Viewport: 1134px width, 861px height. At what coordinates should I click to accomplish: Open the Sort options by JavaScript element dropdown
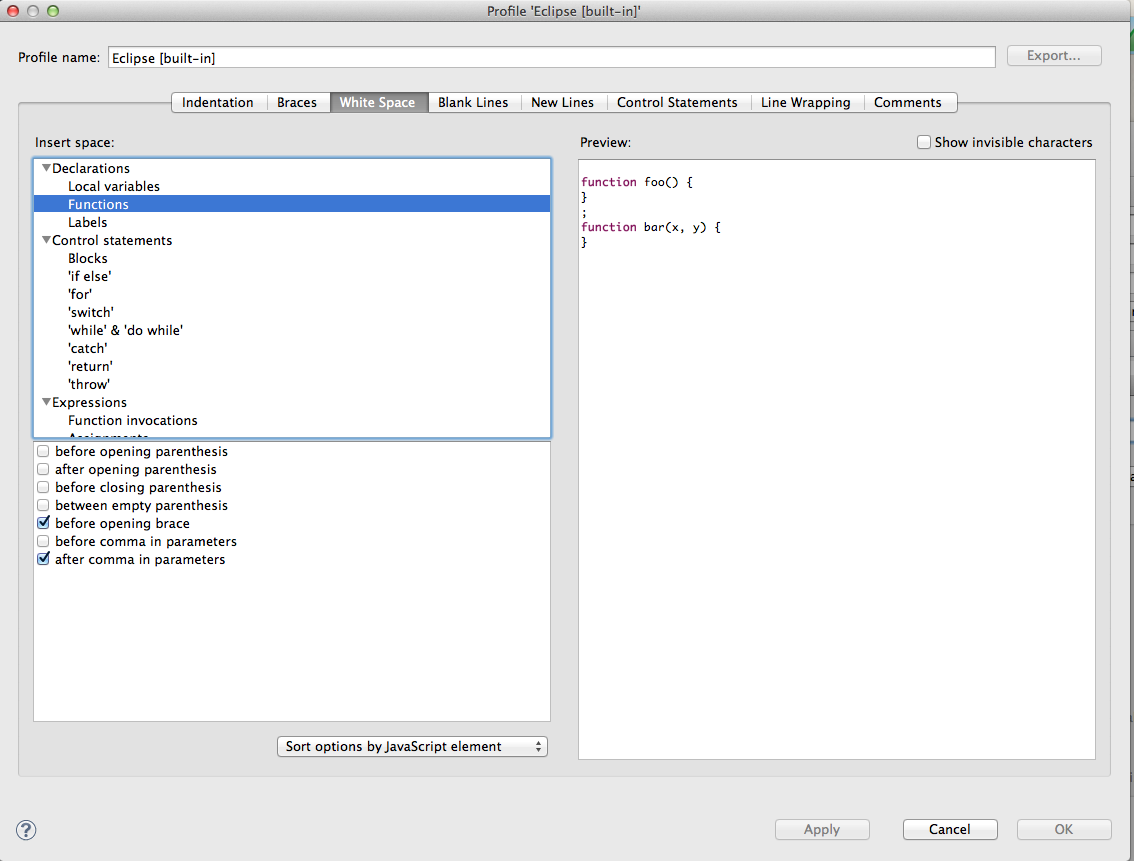coord(412,747)
